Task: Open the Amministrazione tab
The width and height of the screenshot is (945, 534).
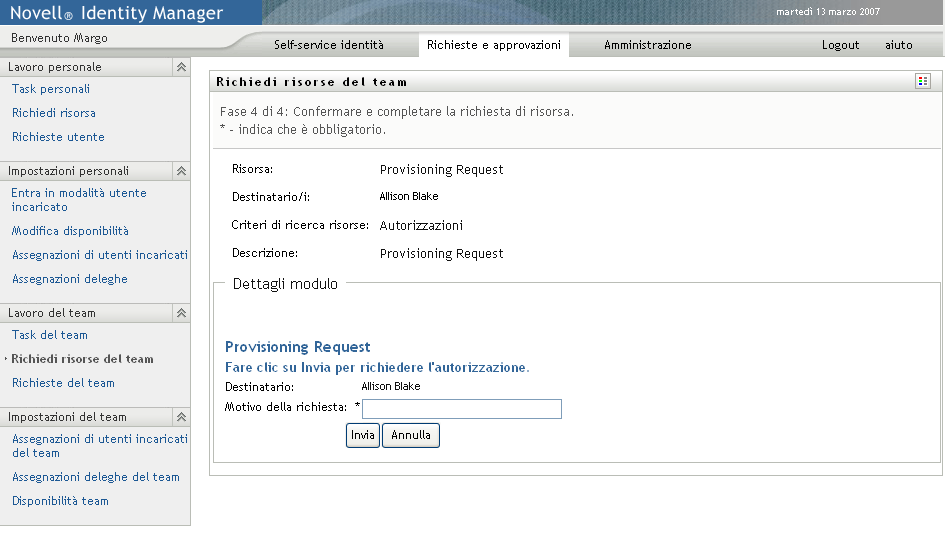Action: (x=647, y=45)
